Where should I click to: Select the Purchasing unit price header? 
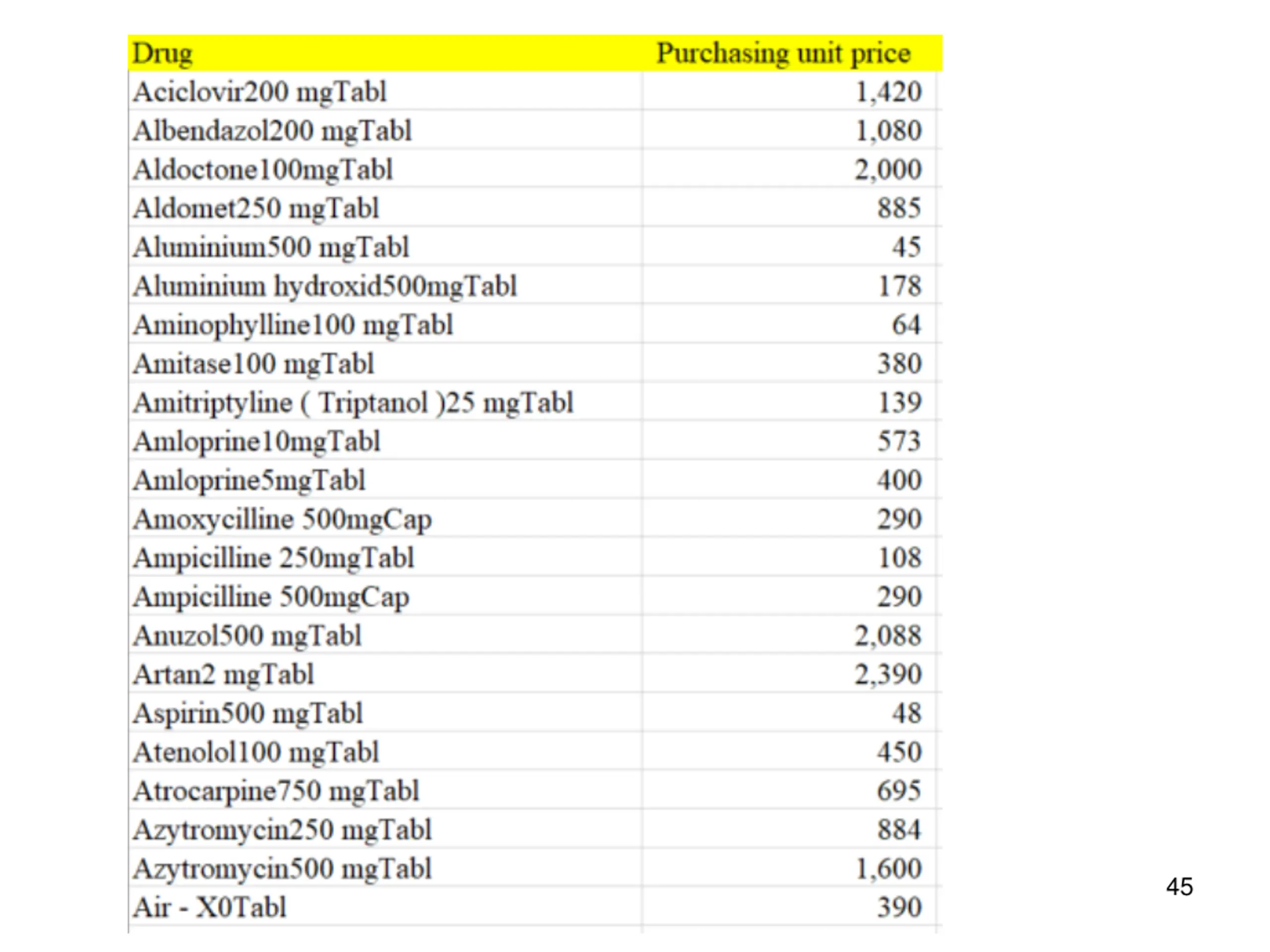783,54
